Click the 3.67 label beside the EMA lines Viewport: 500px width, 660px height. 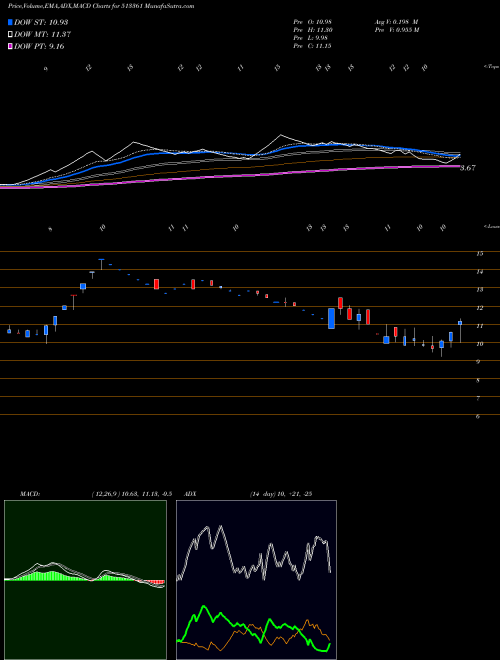(x=468, y=168)
